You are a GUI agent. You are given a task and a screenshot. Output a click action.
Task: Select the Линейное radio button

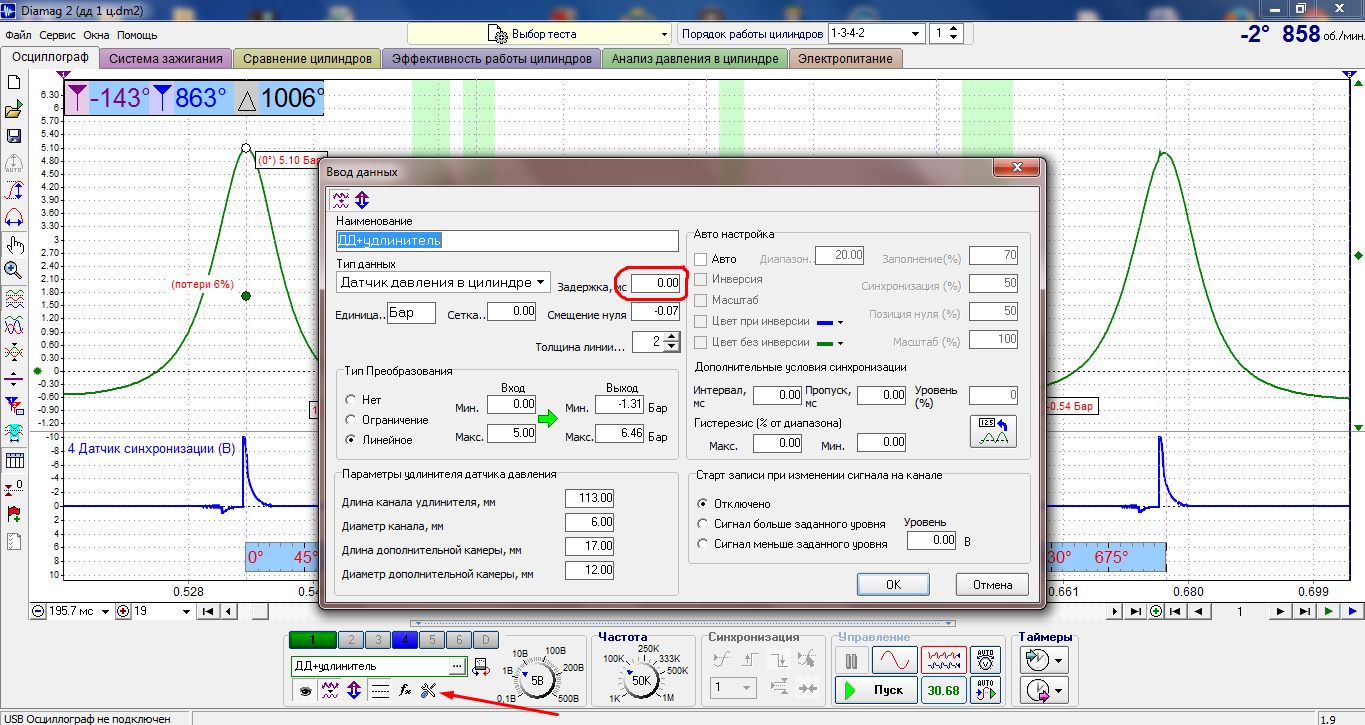point(351,440)
